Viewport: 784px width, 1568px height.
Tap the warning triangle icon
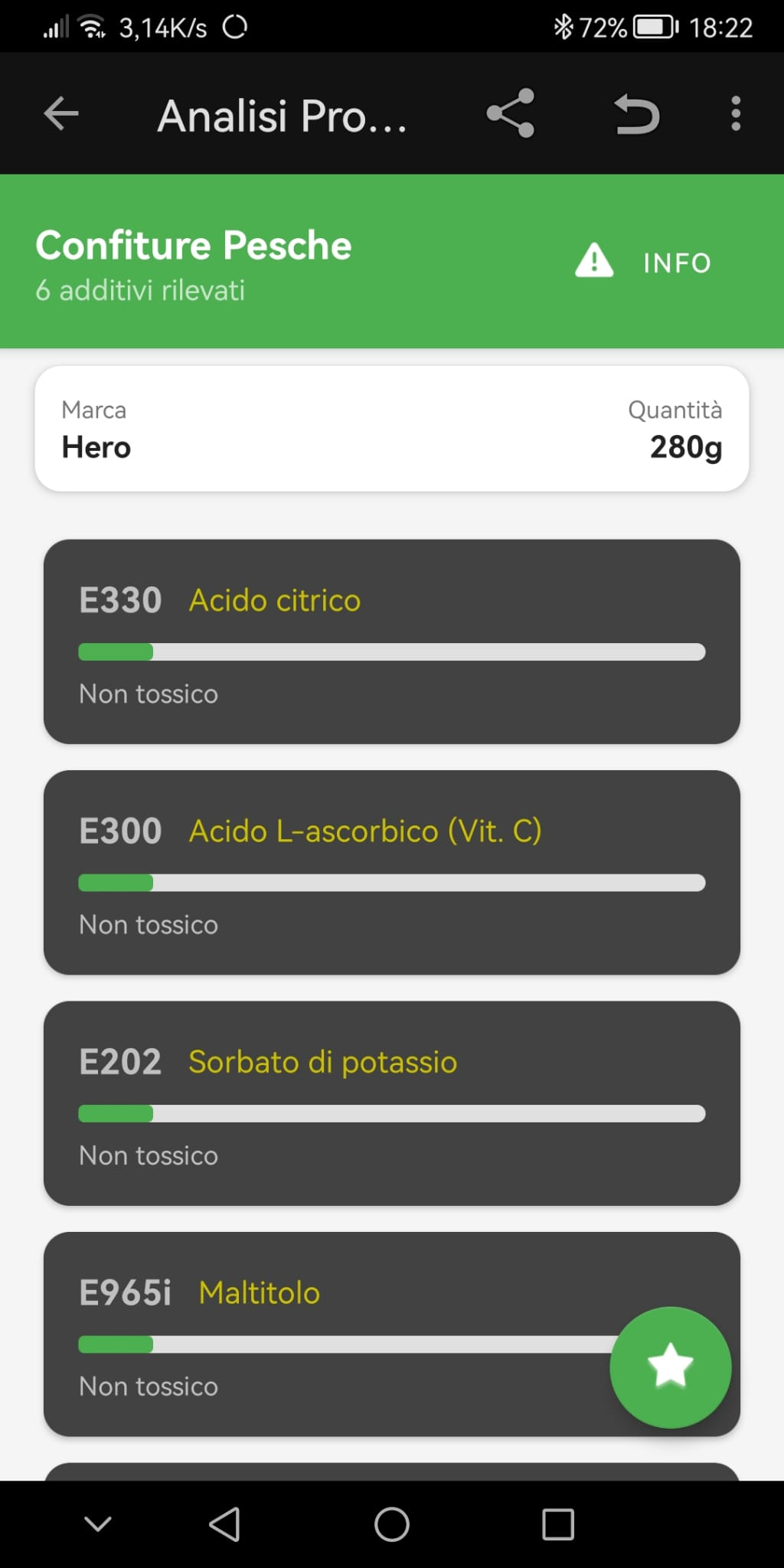[594, 261]
